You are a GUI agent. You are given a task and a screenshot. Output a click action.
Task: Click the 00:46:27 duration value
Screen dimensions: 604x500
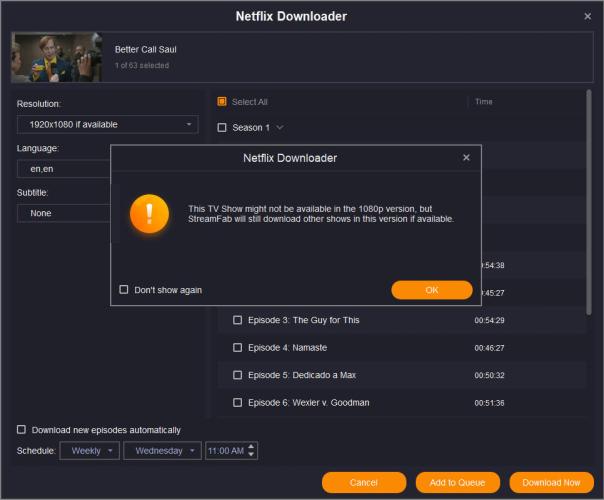(x=489, y=348)
